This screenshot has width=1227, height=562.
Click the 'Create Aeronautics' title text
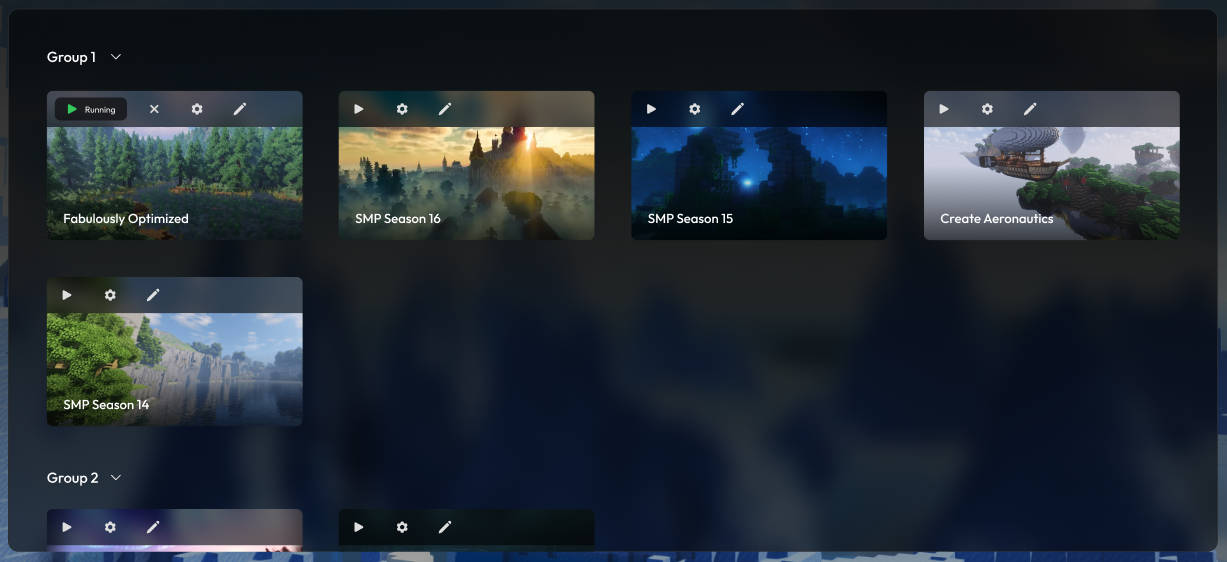[x=997, y=218]
